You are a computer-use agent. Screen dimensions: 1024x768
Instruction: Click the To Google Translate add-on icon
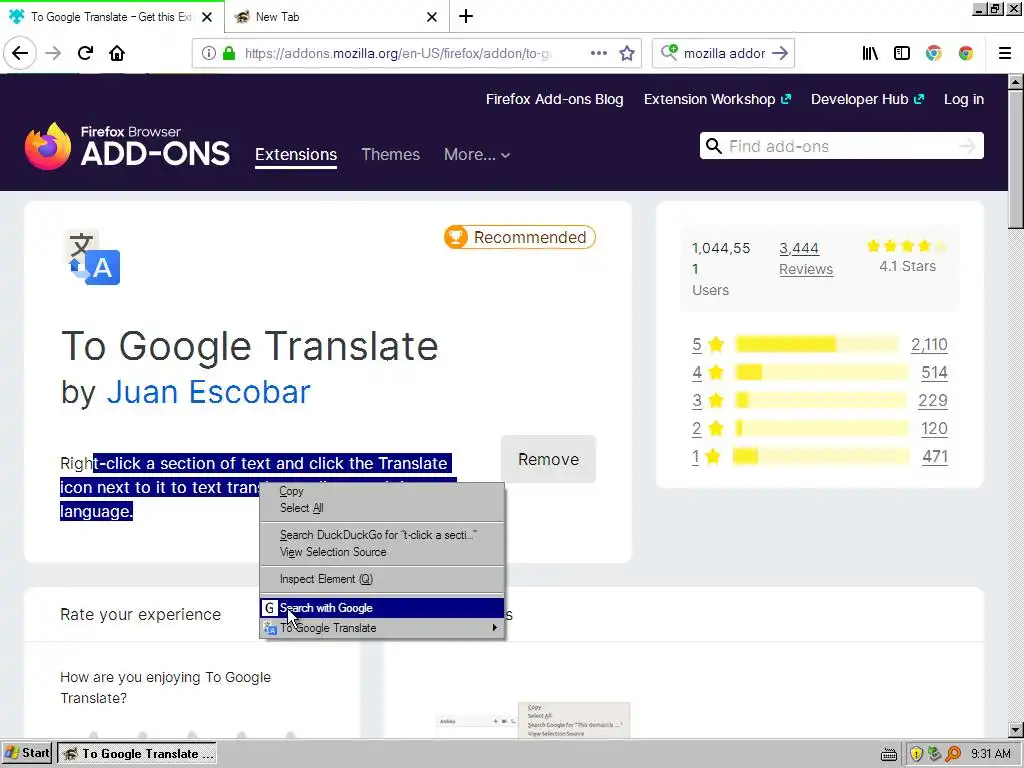(x=92, y=257)
